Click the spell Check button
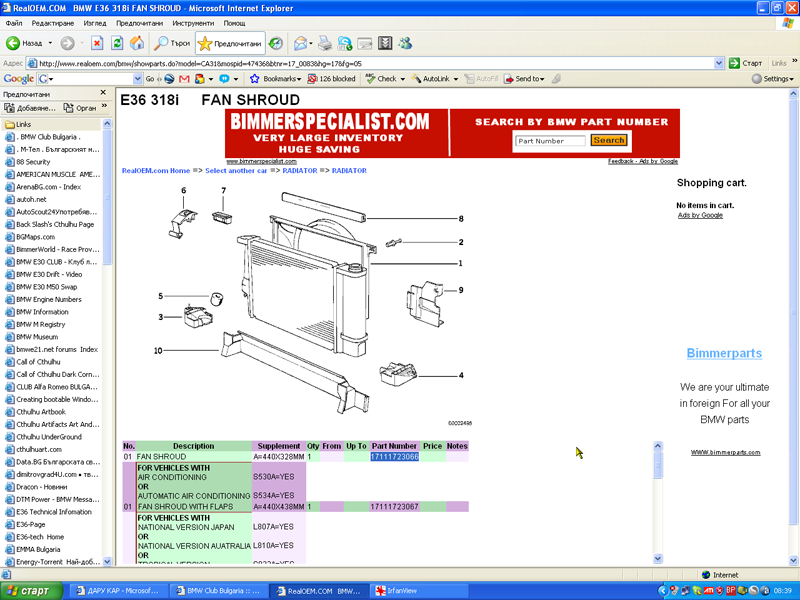Screen dimensions: 800x600 [382, 79]
